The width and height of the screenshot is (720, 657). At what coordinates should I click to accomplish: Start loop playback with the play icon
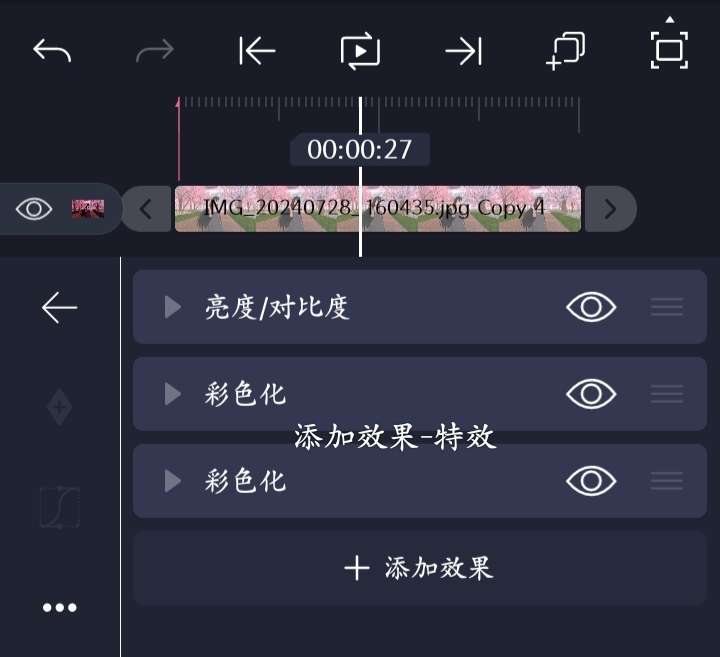click(x=360, y=51)
